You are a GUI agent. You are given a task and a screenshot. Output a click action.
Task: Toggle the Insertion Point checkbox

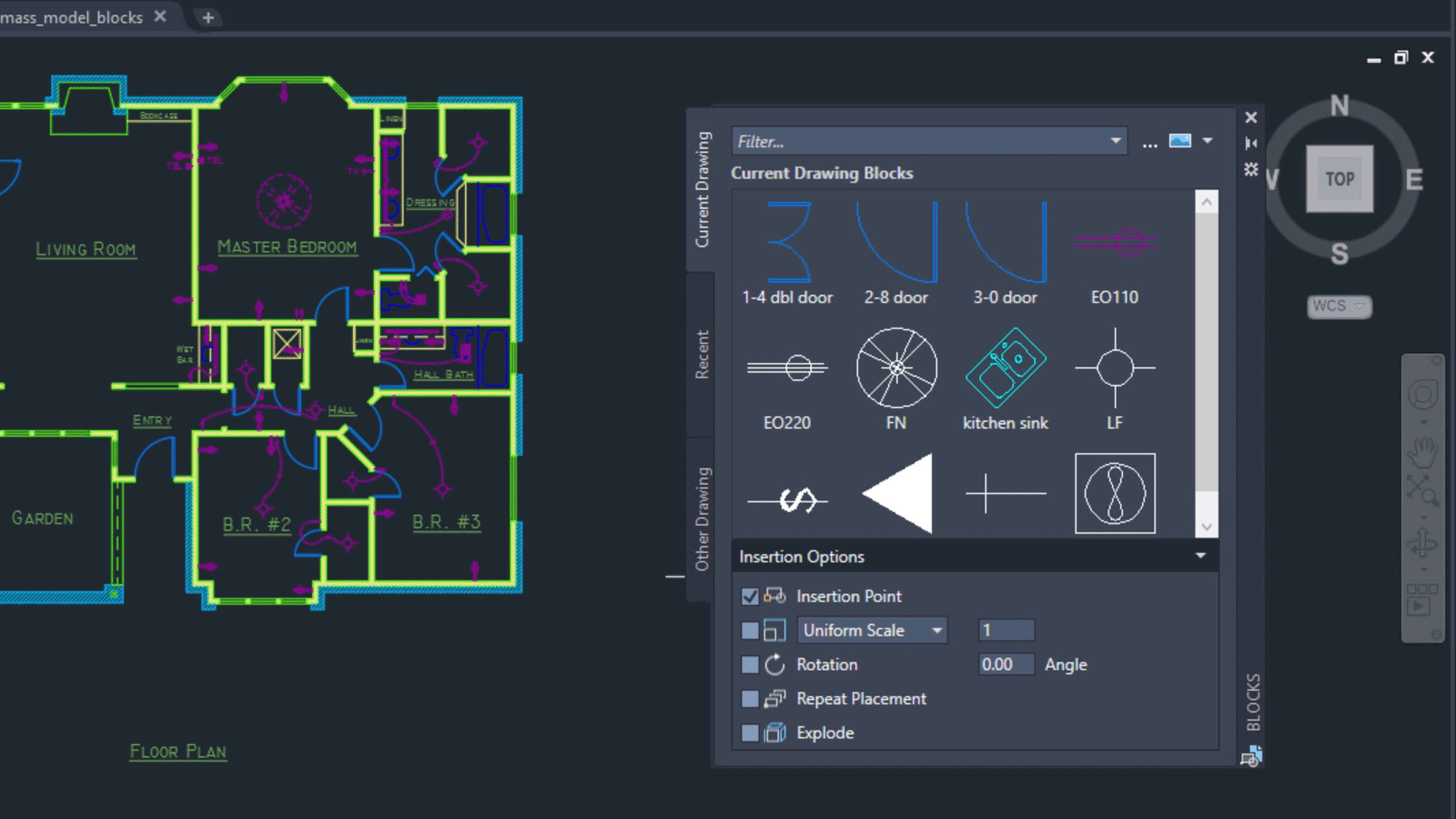point(750,596)
